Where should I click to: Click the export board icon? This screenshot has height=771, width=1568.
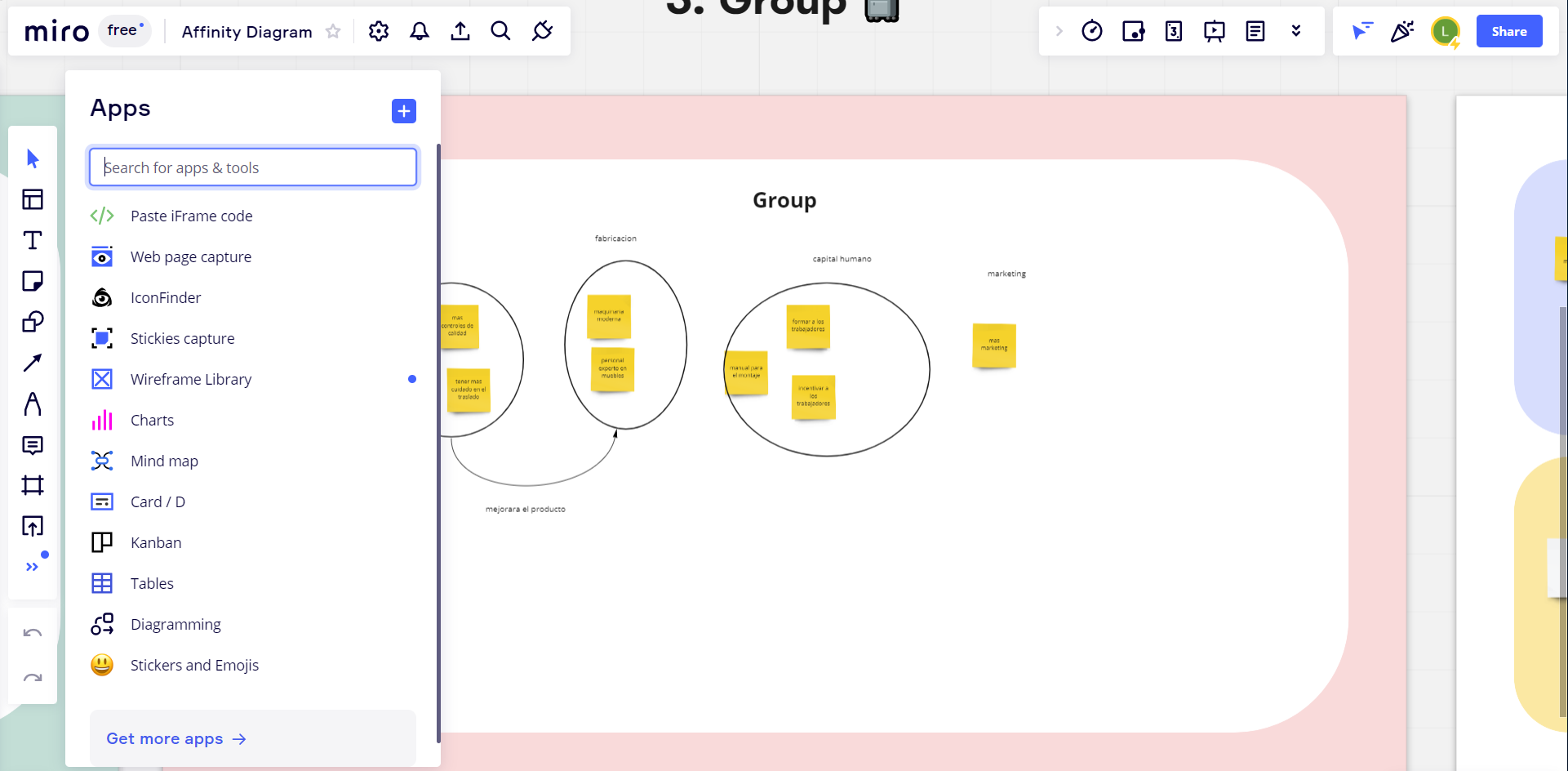point(460,31)
